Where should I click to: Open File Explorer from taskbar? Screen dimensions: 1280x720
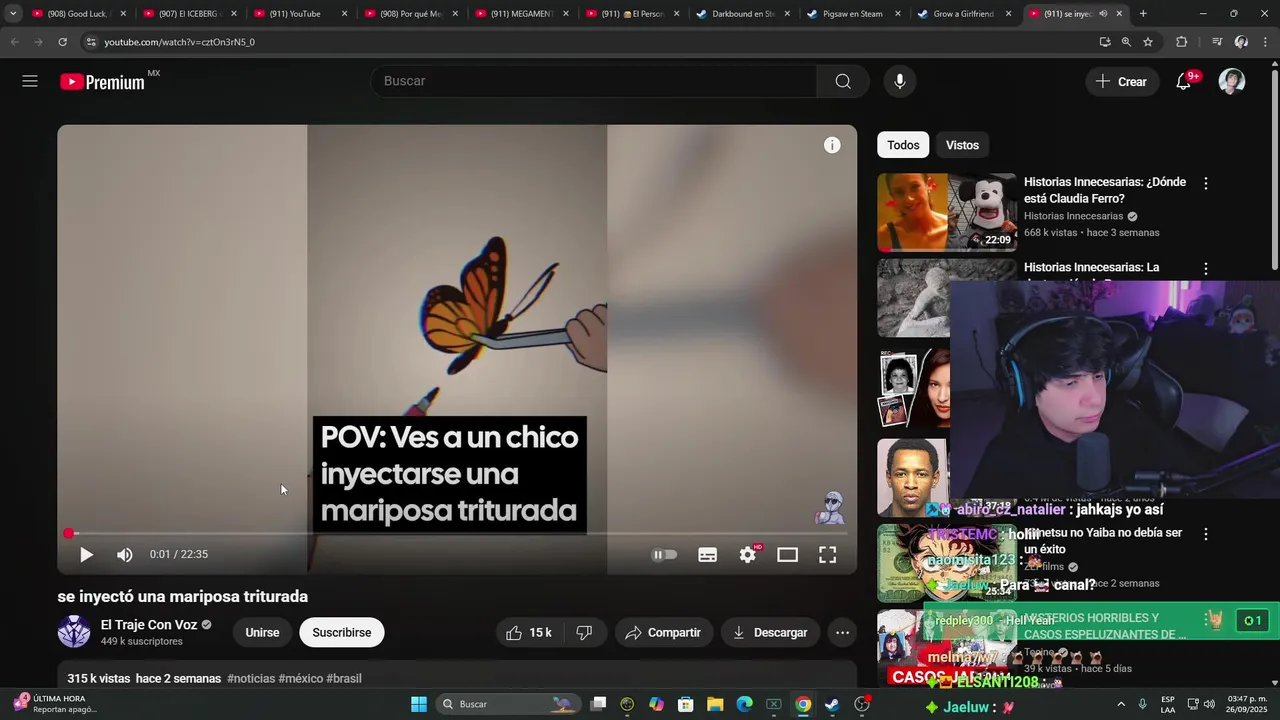click(715, 704)
